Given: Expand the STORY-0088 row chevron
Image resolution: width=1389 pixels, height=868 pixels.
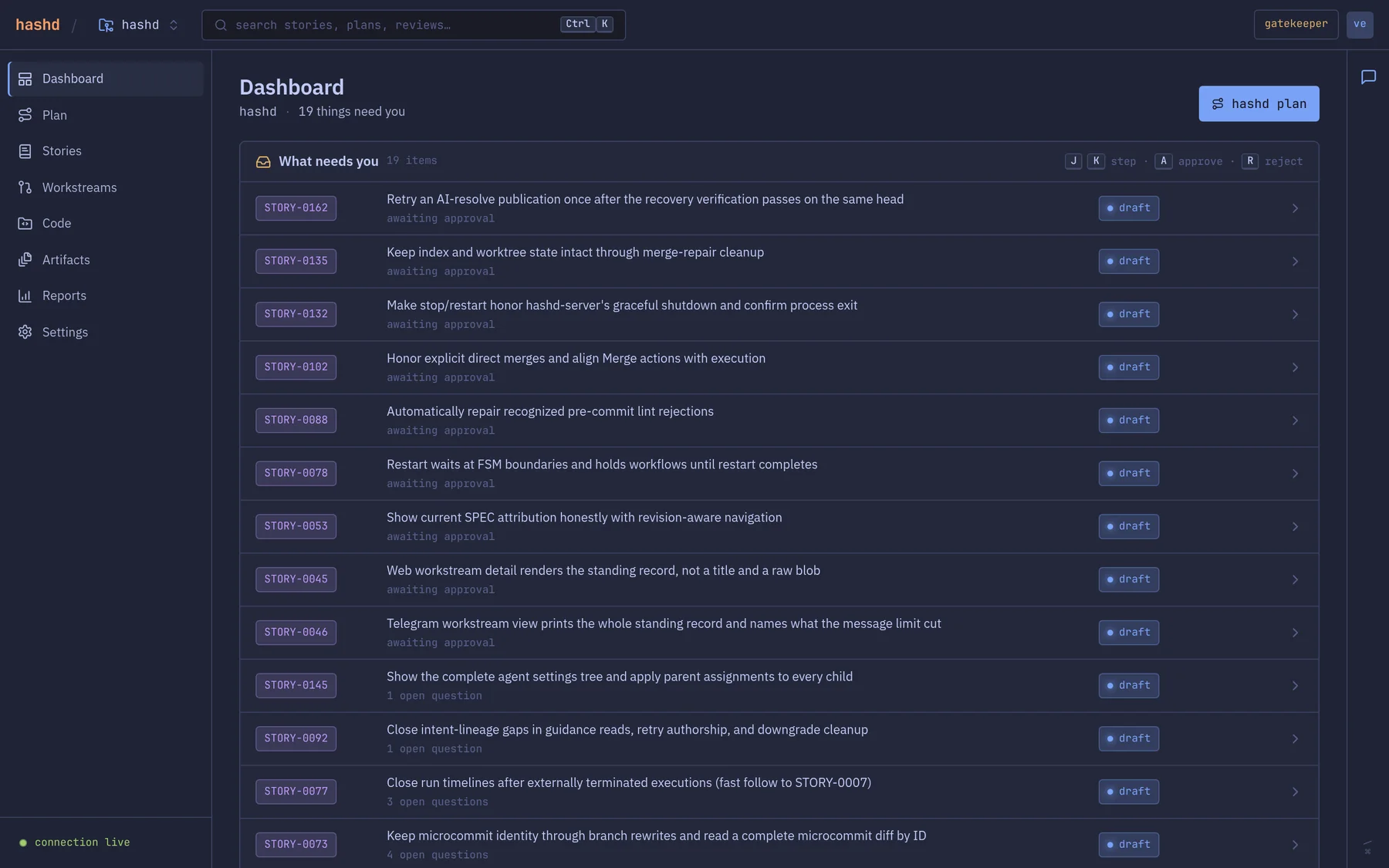Looking at the screenshot, I should pos(1295,420).
